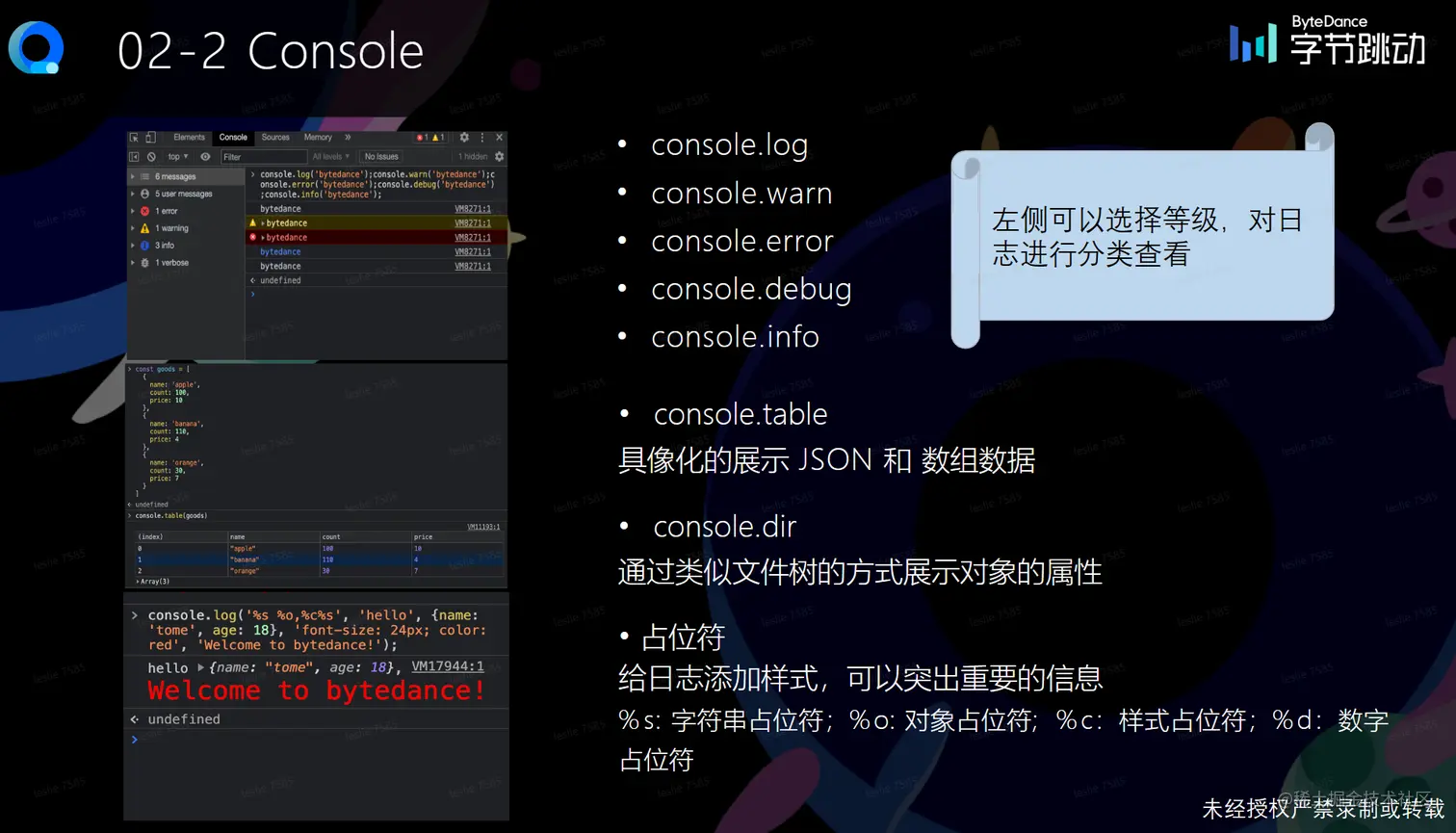1456x833 pixels.
Task: Toggle the device toolbar icon in DevTools
Action: (x=150, y=138)
